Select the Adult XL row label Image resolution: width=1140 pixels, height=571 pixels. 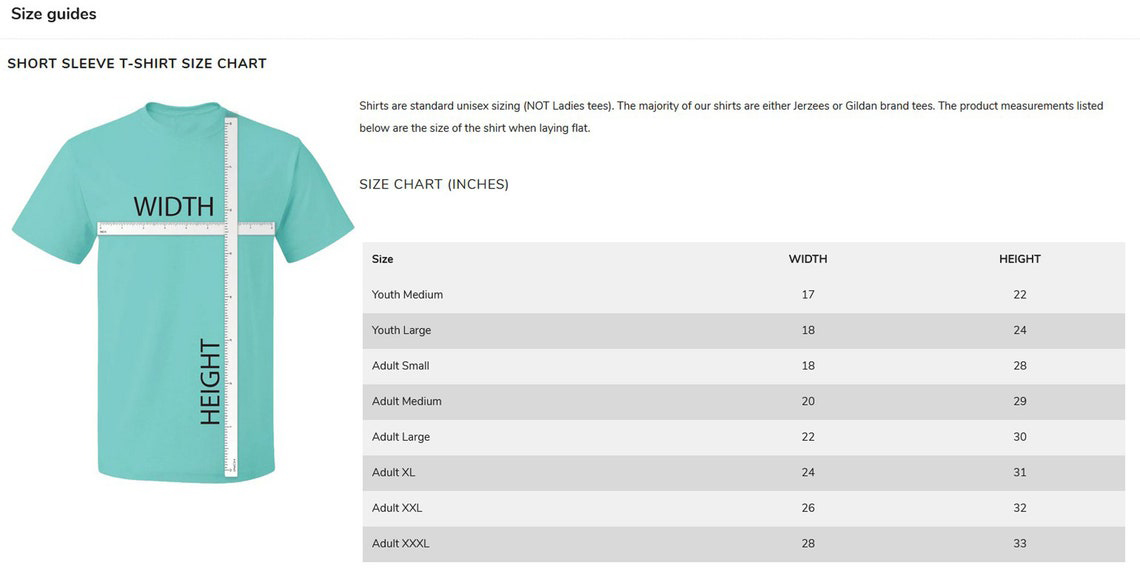[x=393, y=472]
